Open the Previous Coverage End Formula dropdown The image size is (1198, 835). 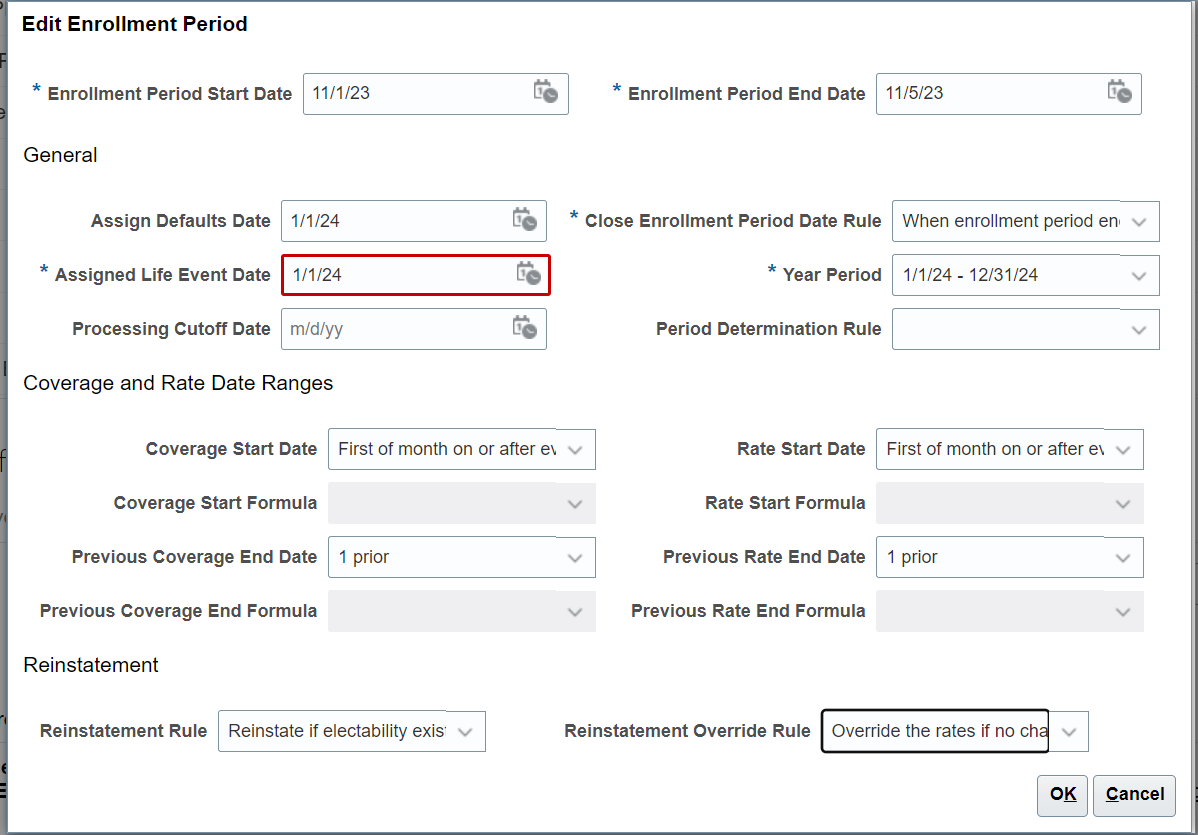coord(575,611)
